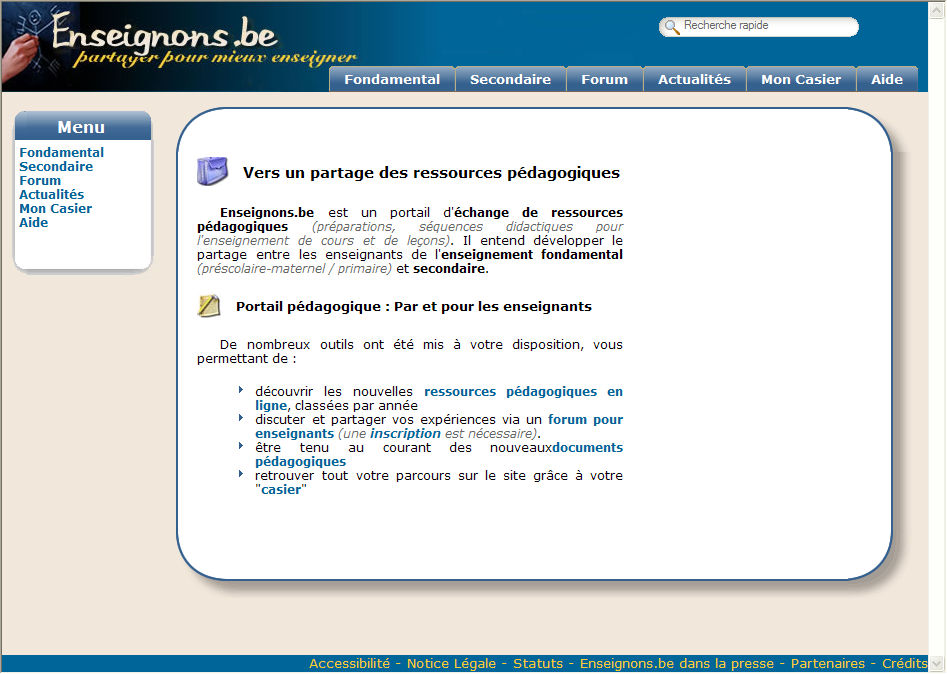
Task: Select Secondaire in the side Menu
Action: tap(56, 167)
